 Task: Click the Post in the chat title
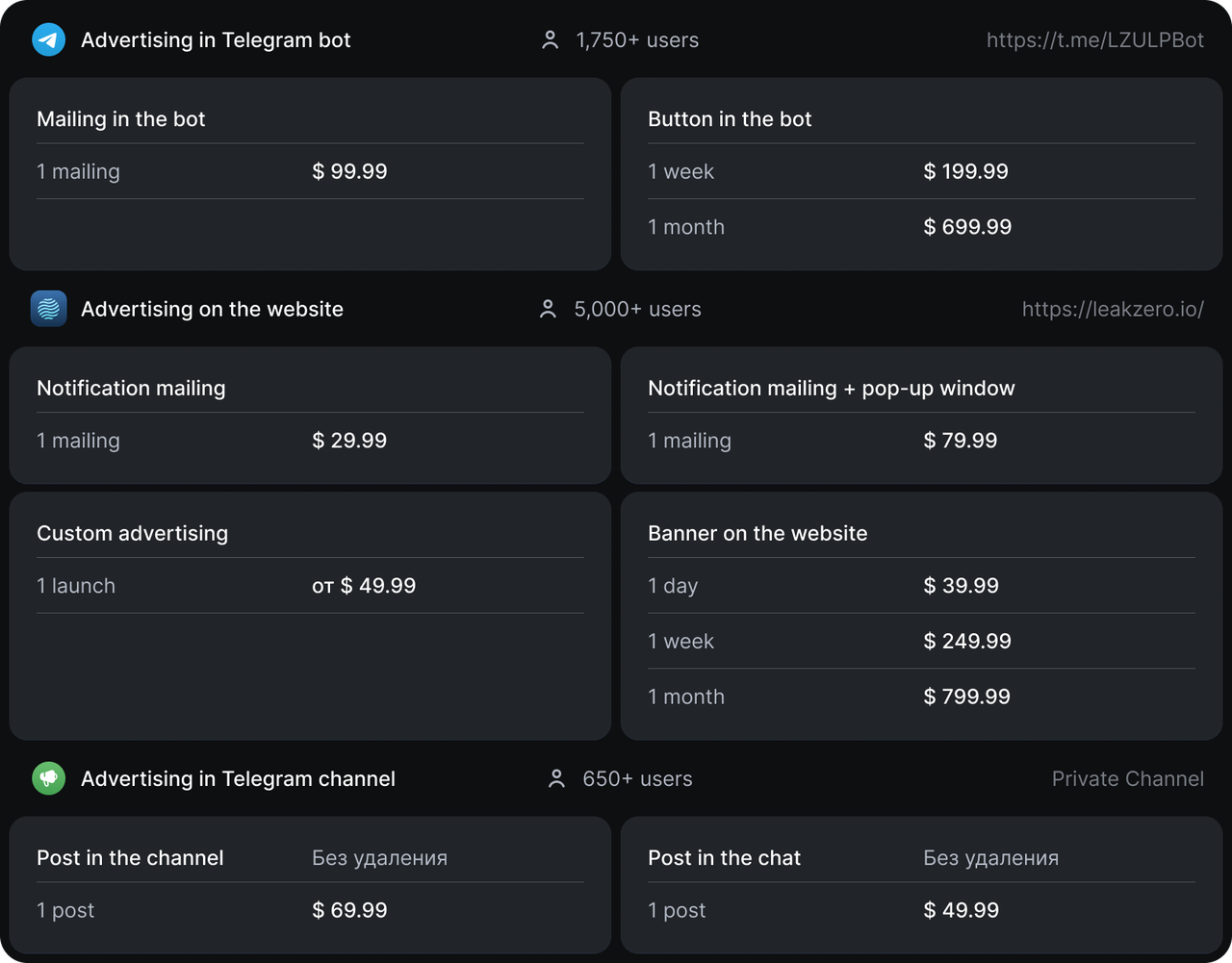pyautogui.click(x=724, y=858)
